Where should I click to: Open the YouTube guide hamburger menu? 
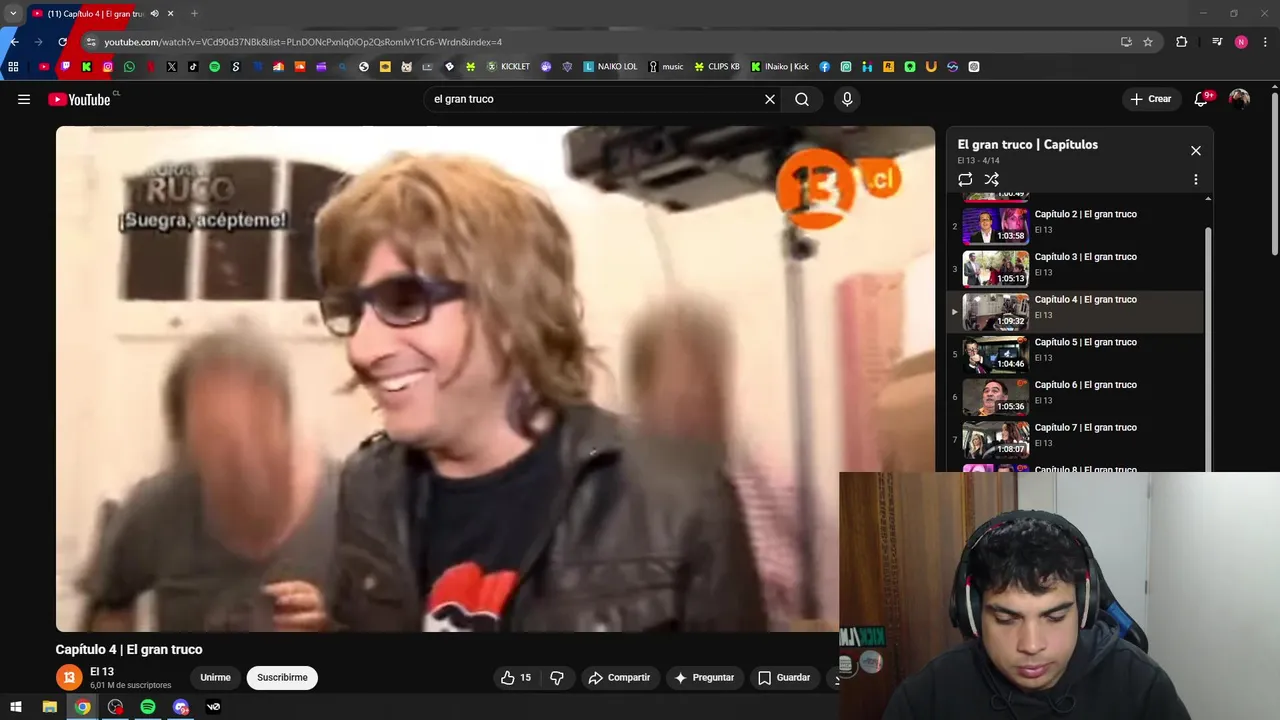click(x=24, y=99)
